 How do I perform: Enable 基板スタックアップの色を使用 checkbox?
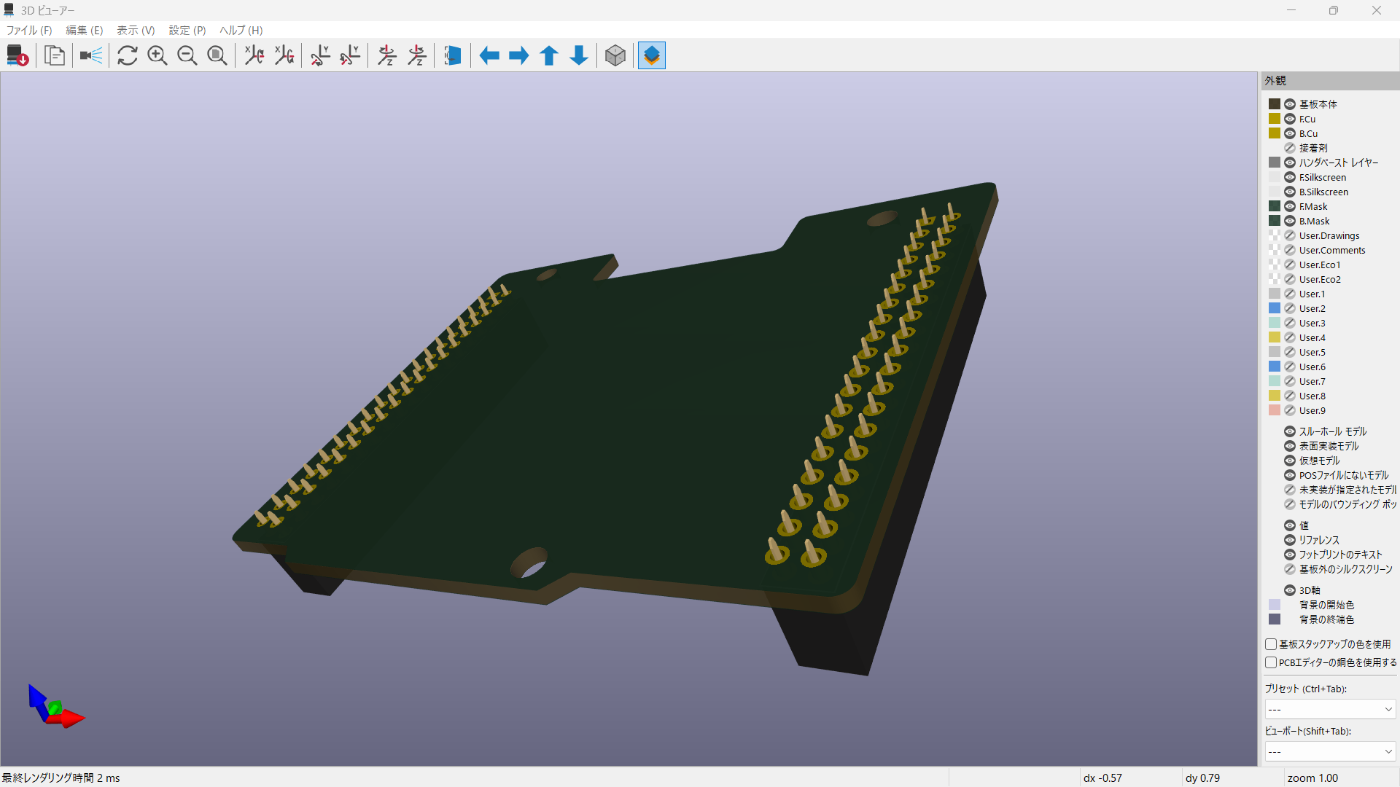[x=1271, y=645]
